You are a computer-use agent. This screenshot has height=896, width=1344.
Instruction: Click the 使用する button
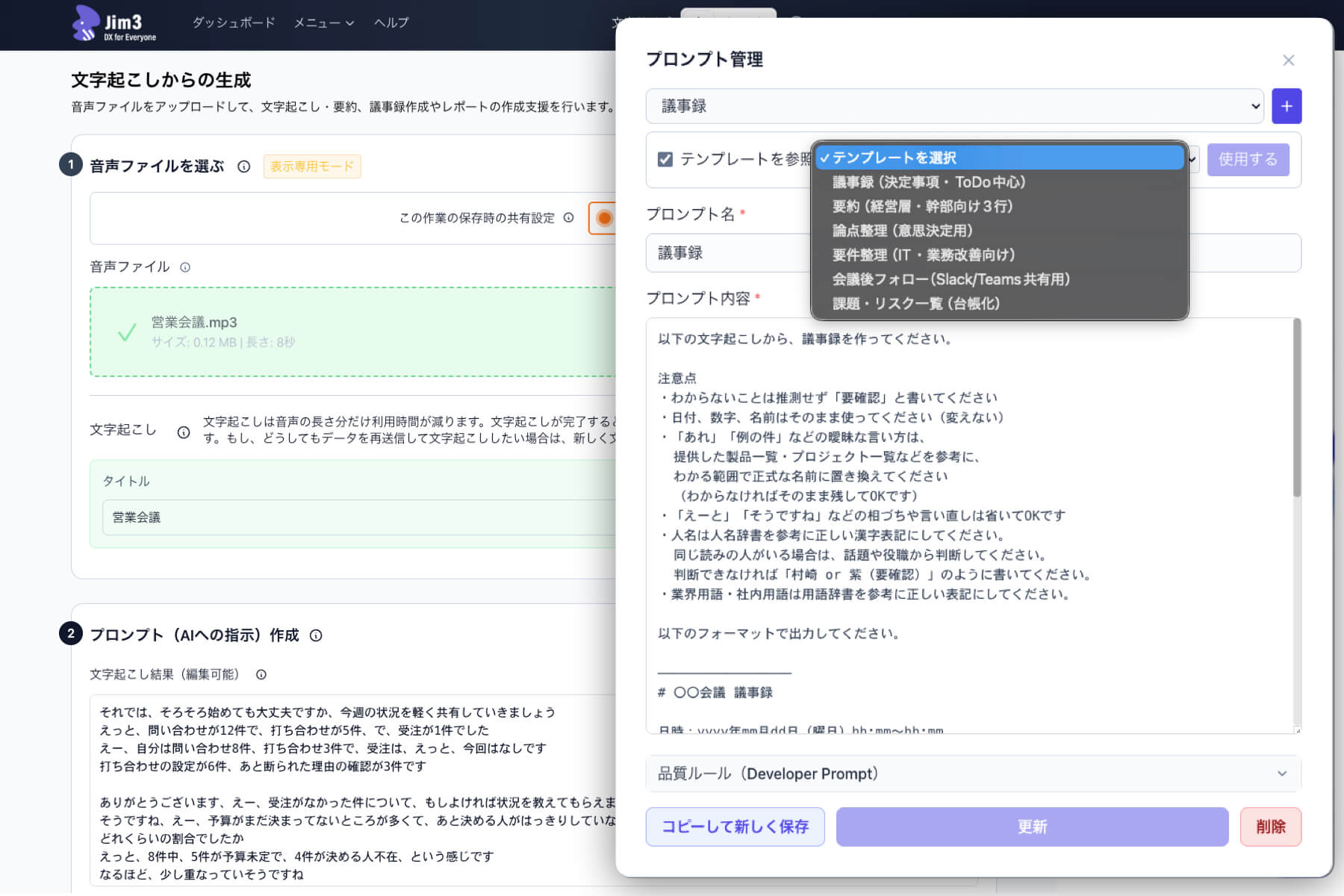[x=1248, y=159]
